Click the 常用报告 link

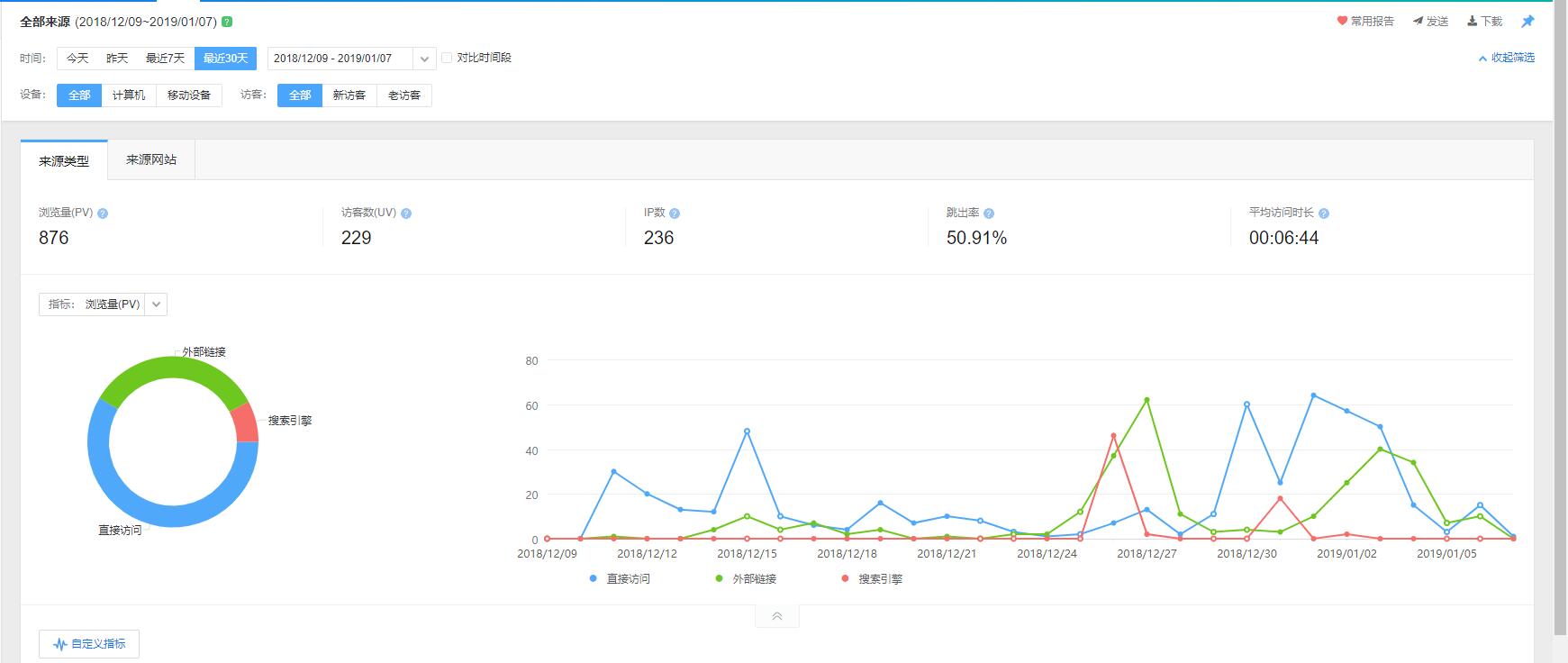(1365, 21)
